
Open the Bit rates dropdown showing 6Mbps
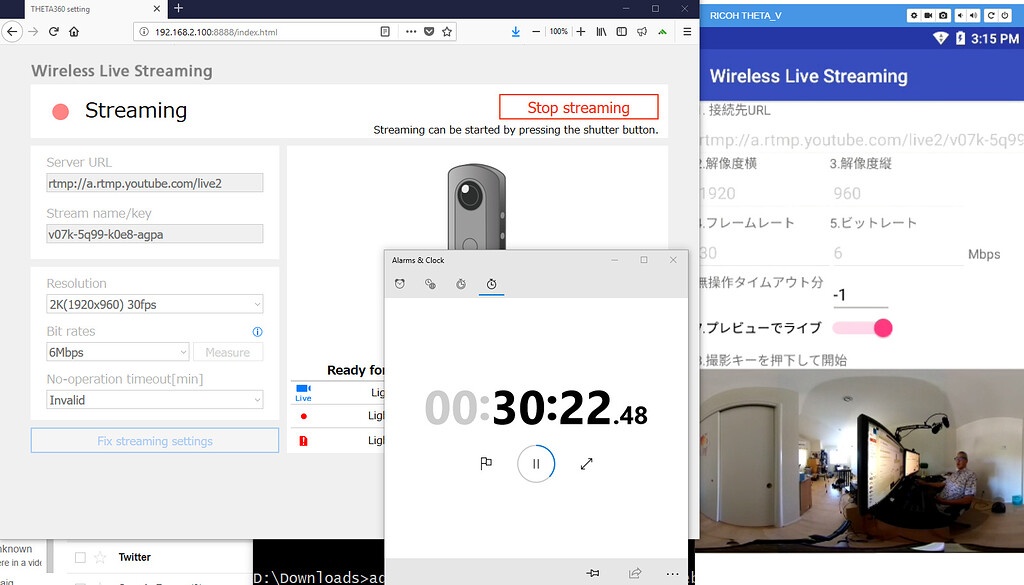[117, 351]
